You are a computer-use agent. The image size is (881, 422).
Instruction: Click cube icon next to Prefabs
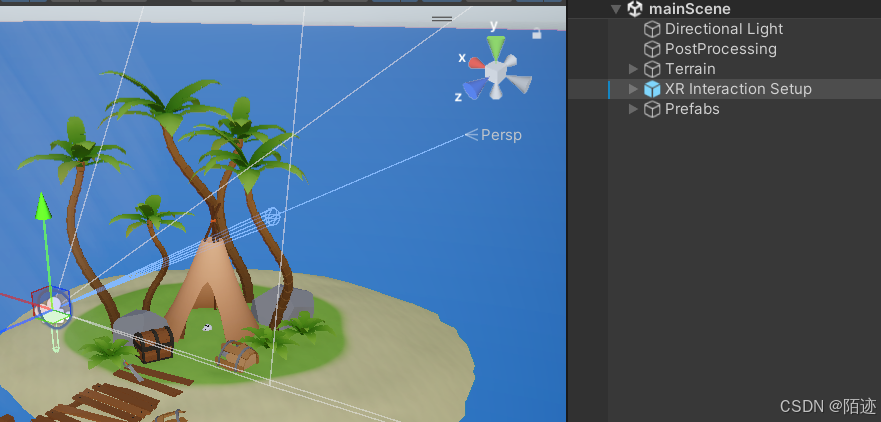(652, 109)
